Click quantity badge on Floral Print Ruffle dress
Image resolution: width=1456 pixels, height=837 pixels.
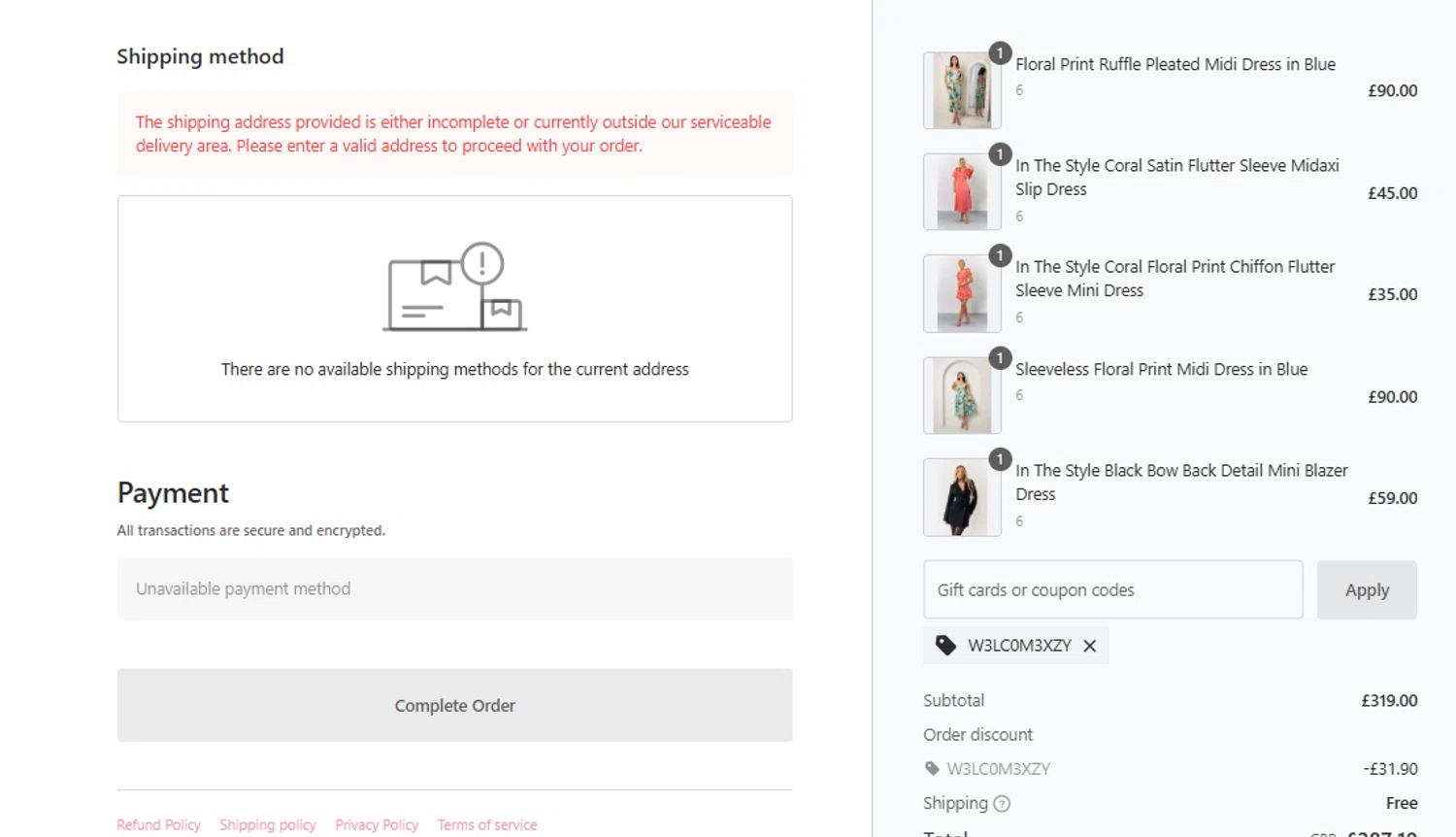click(1000, 52)
